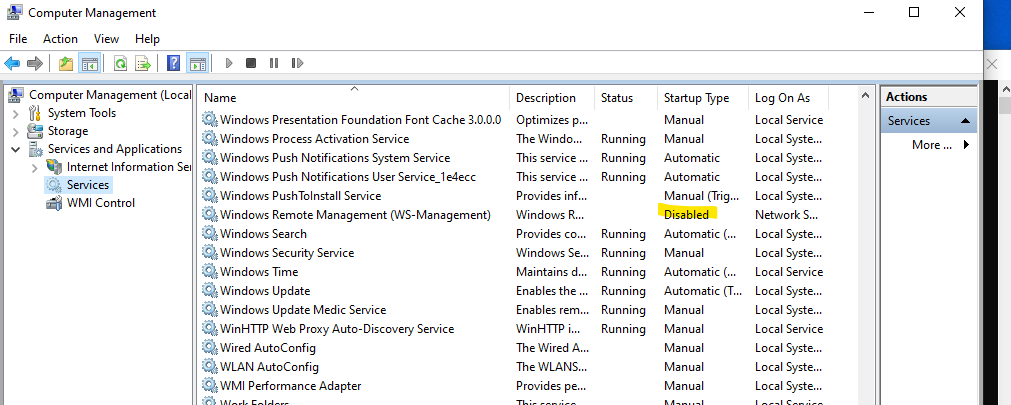
Task: Open the Action menu
Action: (61, 39)
